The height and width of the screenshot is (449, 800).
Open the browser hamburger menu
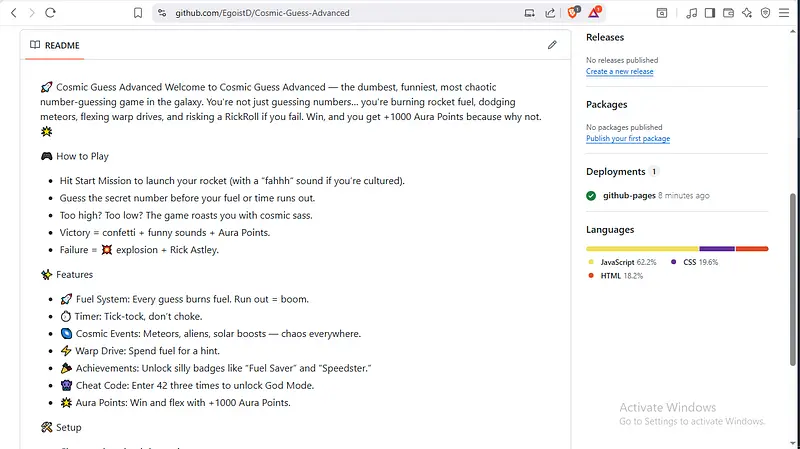point(786,13)
